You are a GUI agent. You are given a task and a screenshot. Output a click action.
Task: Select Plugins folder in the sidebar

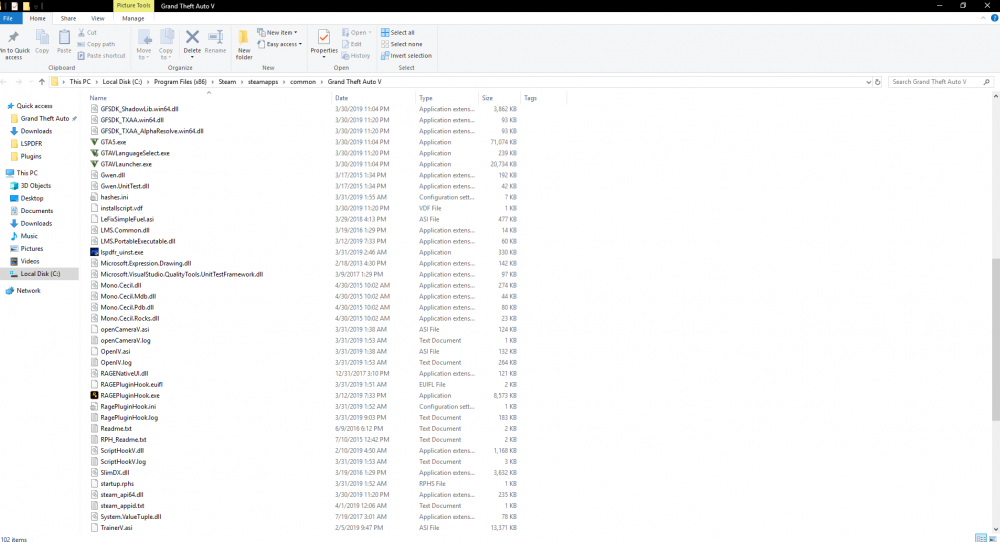pos(31,156)
